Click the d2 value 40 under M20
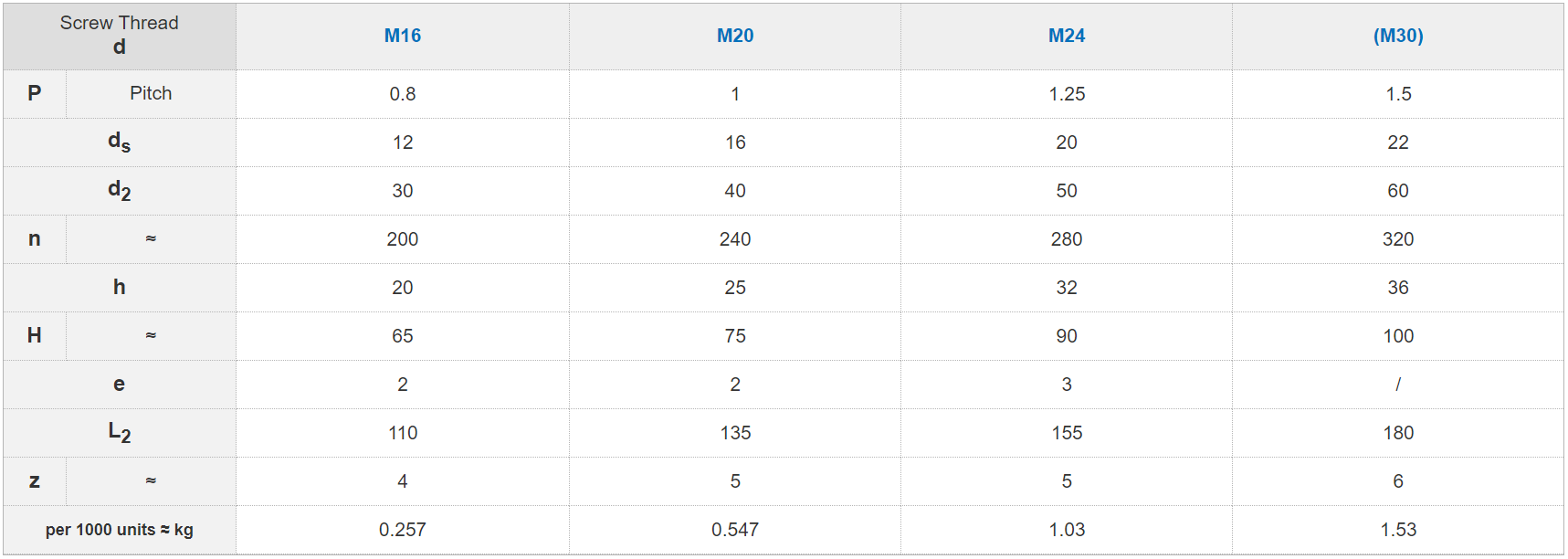 click(735, 191)
